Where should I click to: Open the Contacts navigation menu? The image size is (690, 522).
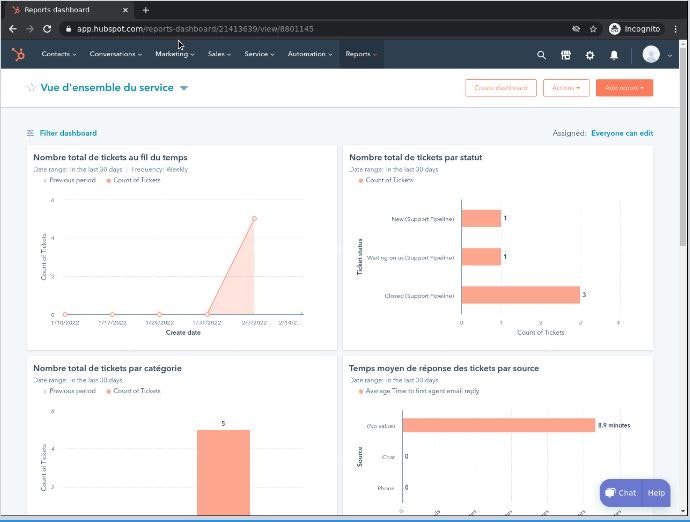[x=59, y=54]
